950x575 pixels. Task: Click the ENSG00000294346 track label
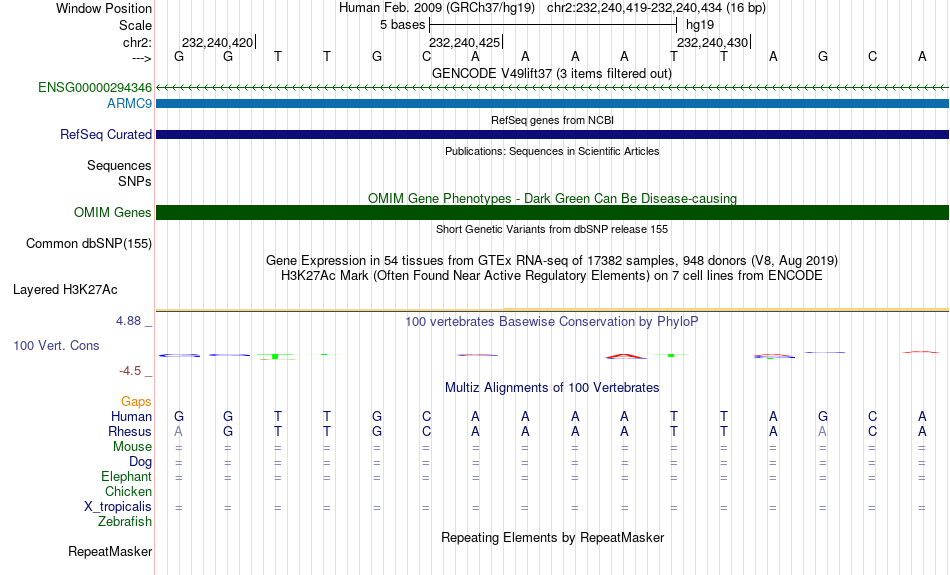pos(95,88)
